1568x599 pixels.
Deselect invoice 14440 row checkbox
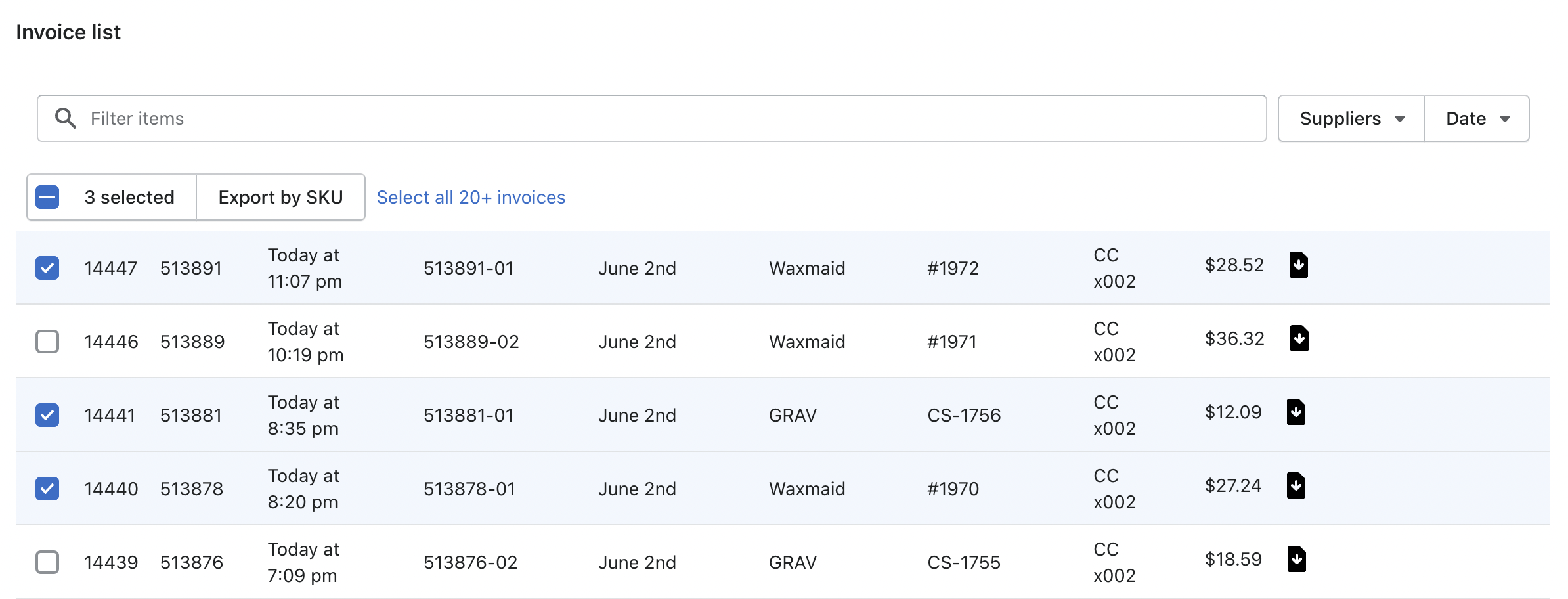(47, 489)
